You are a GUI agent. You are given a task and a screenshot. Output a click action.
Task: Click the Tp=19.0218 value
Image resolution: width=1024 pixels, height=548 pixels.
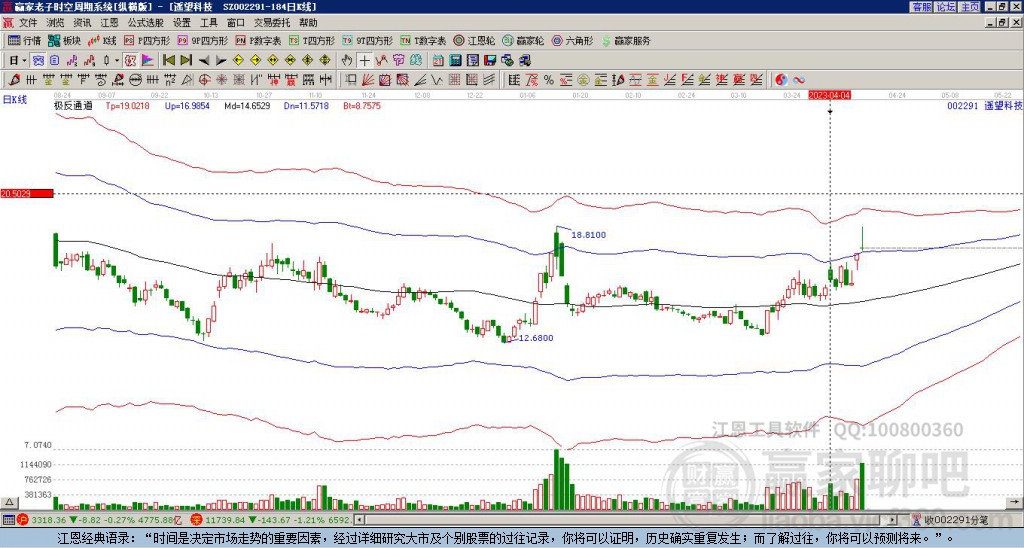(127, 106)
